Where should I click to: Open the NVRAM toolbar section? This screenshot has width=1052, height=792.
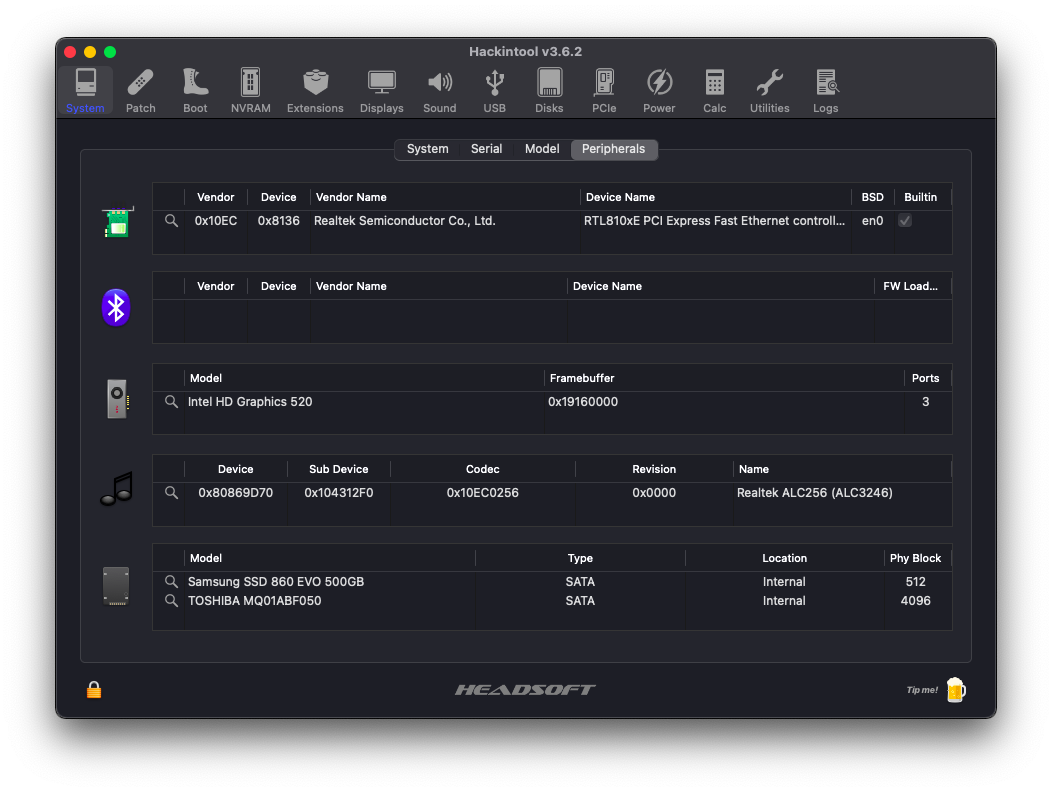point(250,91)
